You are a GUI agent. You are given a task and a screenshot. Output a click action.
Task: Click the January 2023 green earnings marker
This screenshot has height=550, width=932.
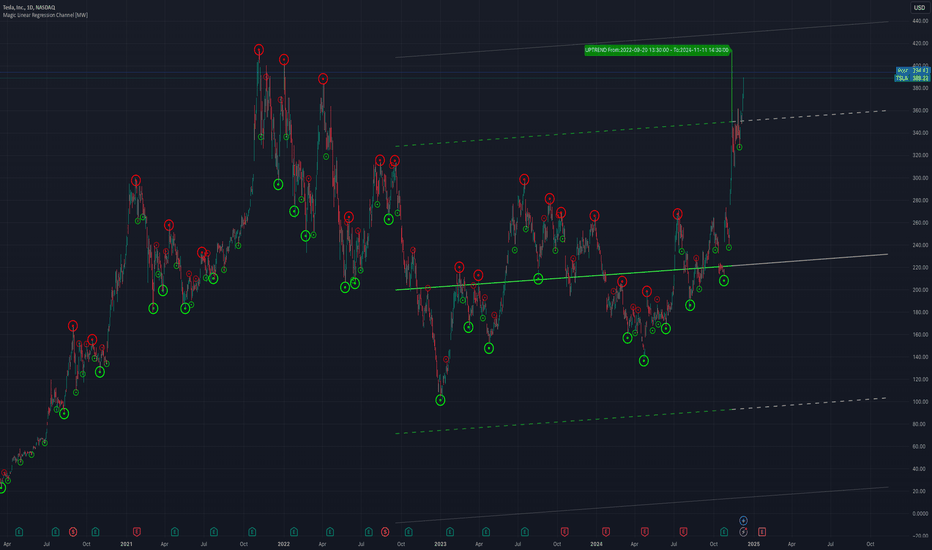pyautogui.click(x=450, y=532)
